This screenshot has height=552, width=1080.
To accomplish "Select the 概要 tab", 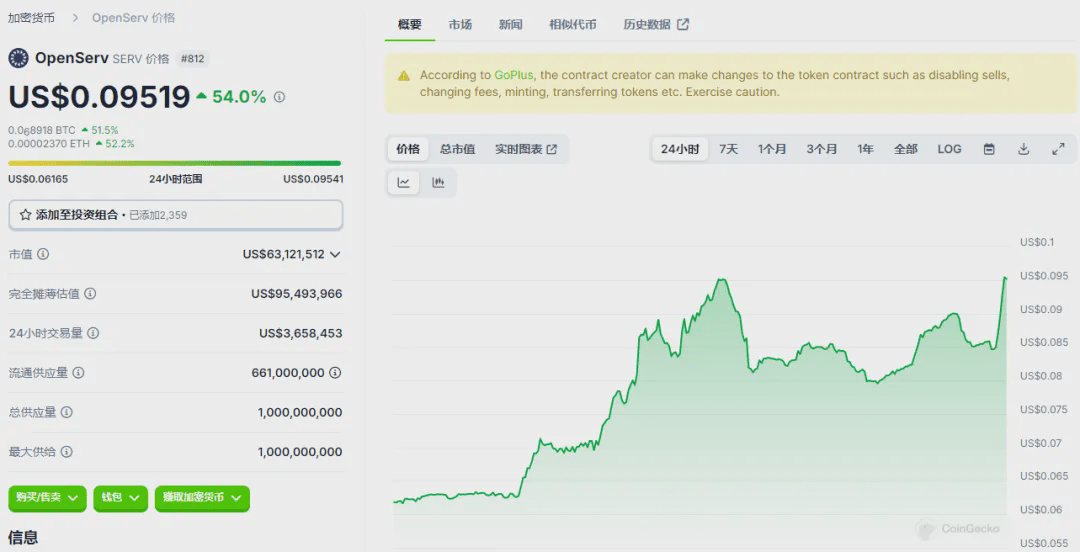I will click(410, 25).
